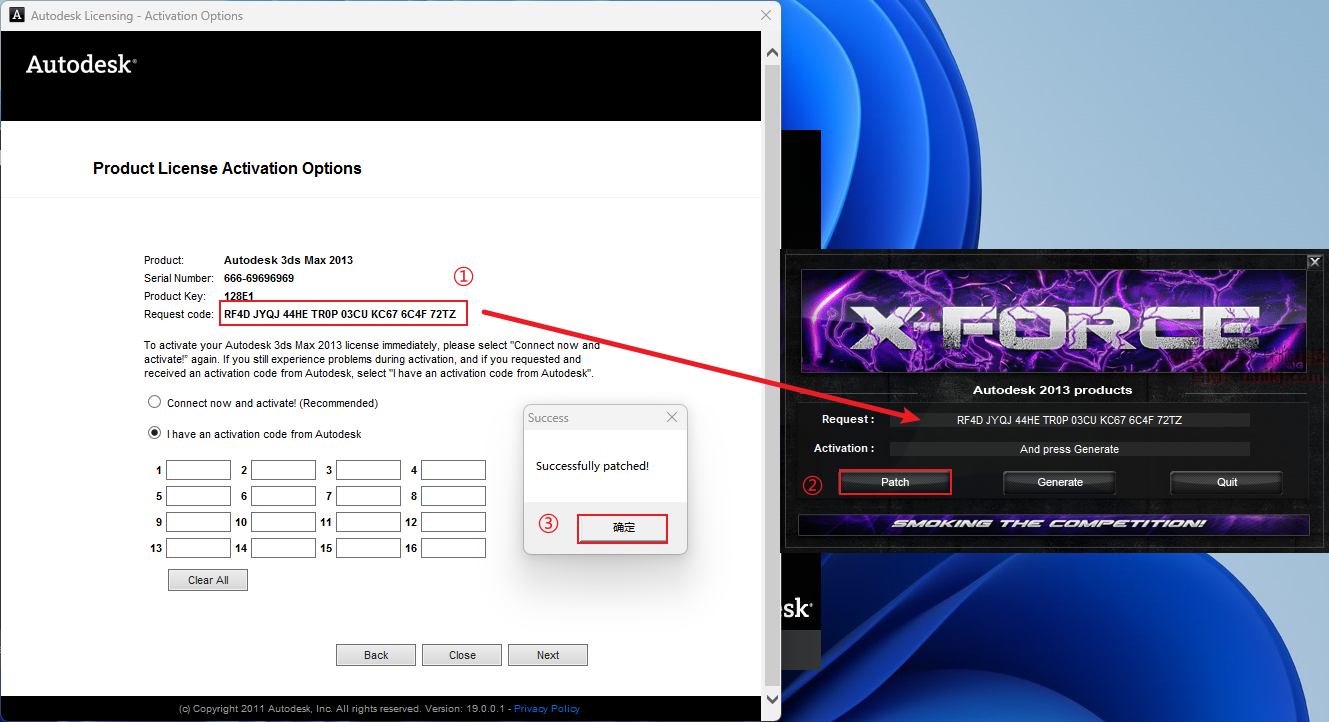The width and height of the screenshot is (1329, 722).
Task: Click the "Successfully patched!" message
Action: (592, 466)
